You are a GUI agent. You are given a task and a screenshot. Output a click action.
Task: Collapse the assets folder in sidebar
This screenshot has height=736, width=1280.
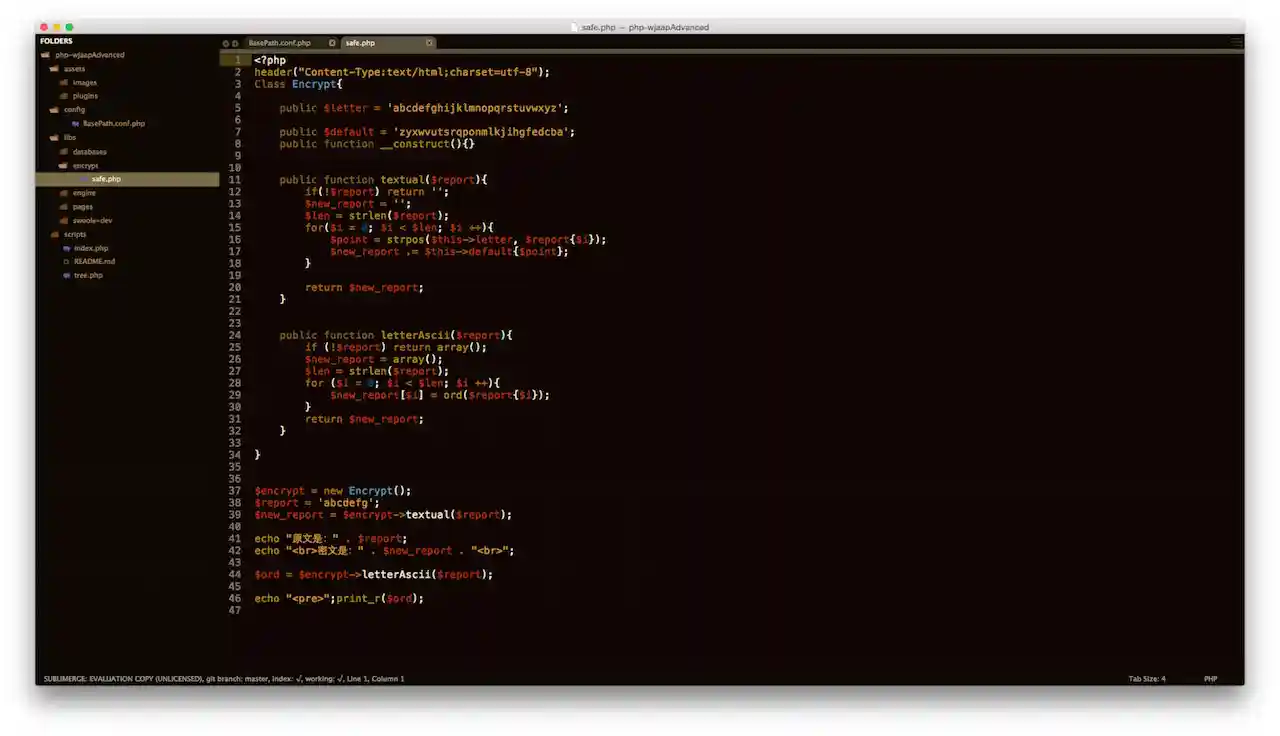click(54, 69)
